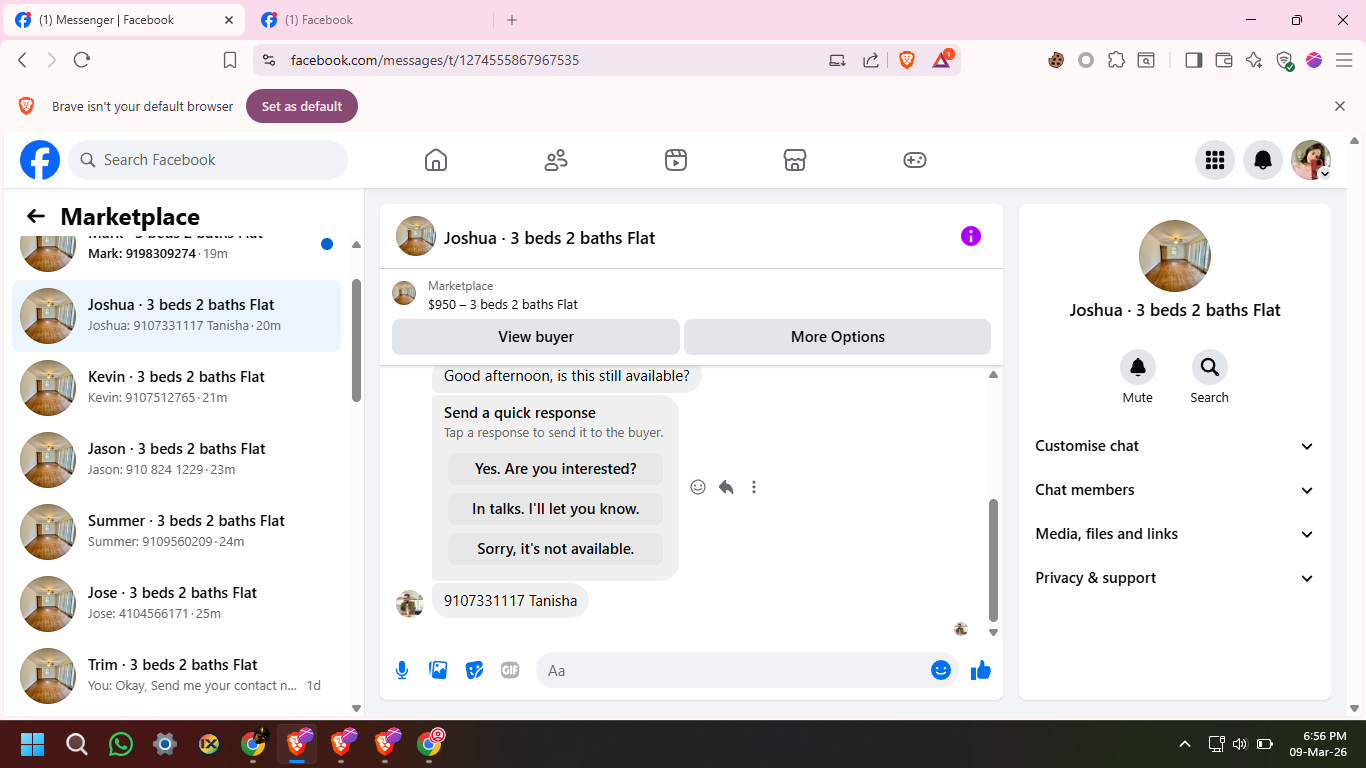Open more options three-dot on message

[x=754, y=487]
